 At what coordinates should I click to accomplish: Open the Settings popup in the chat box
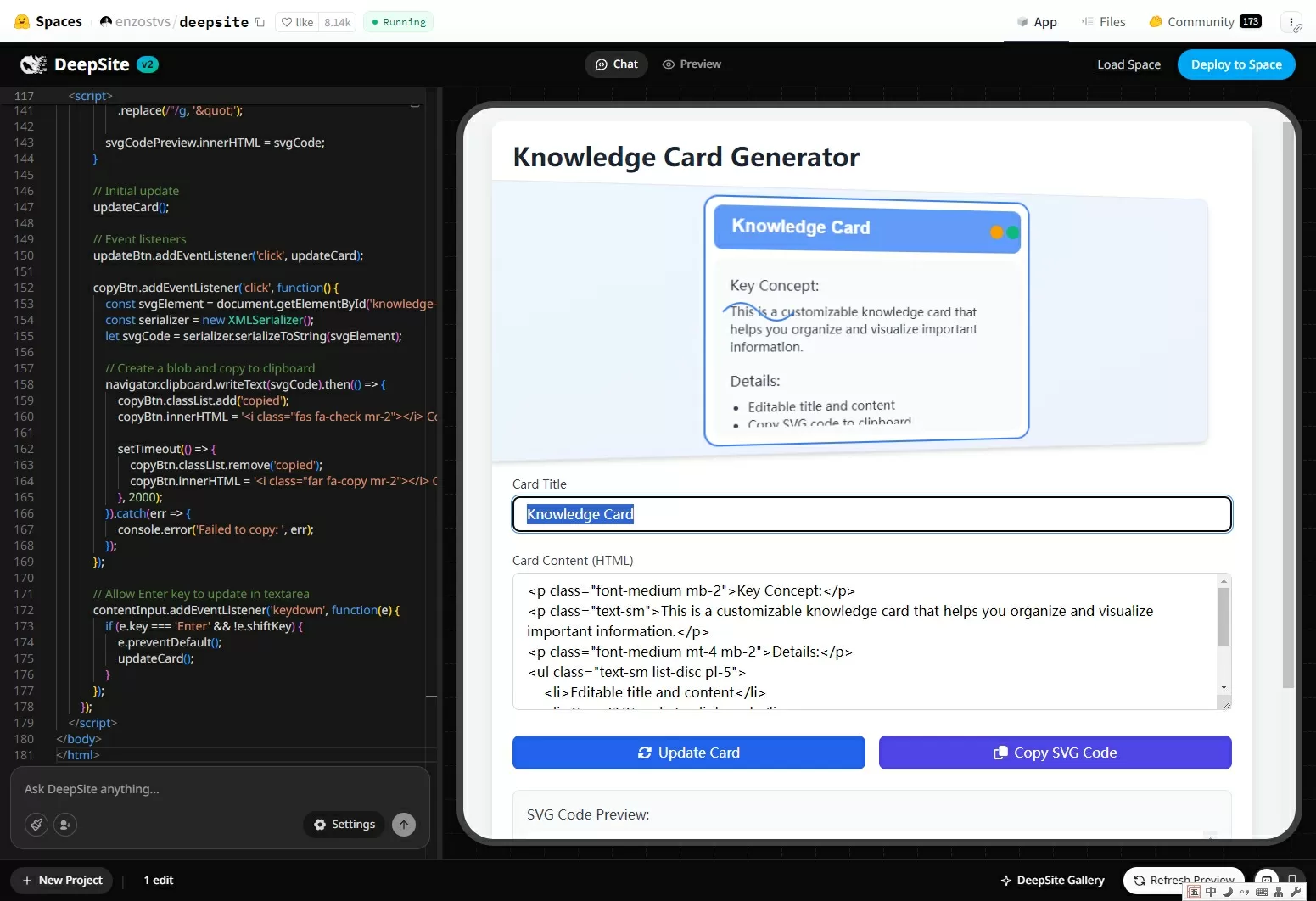(x=344, y=824)
